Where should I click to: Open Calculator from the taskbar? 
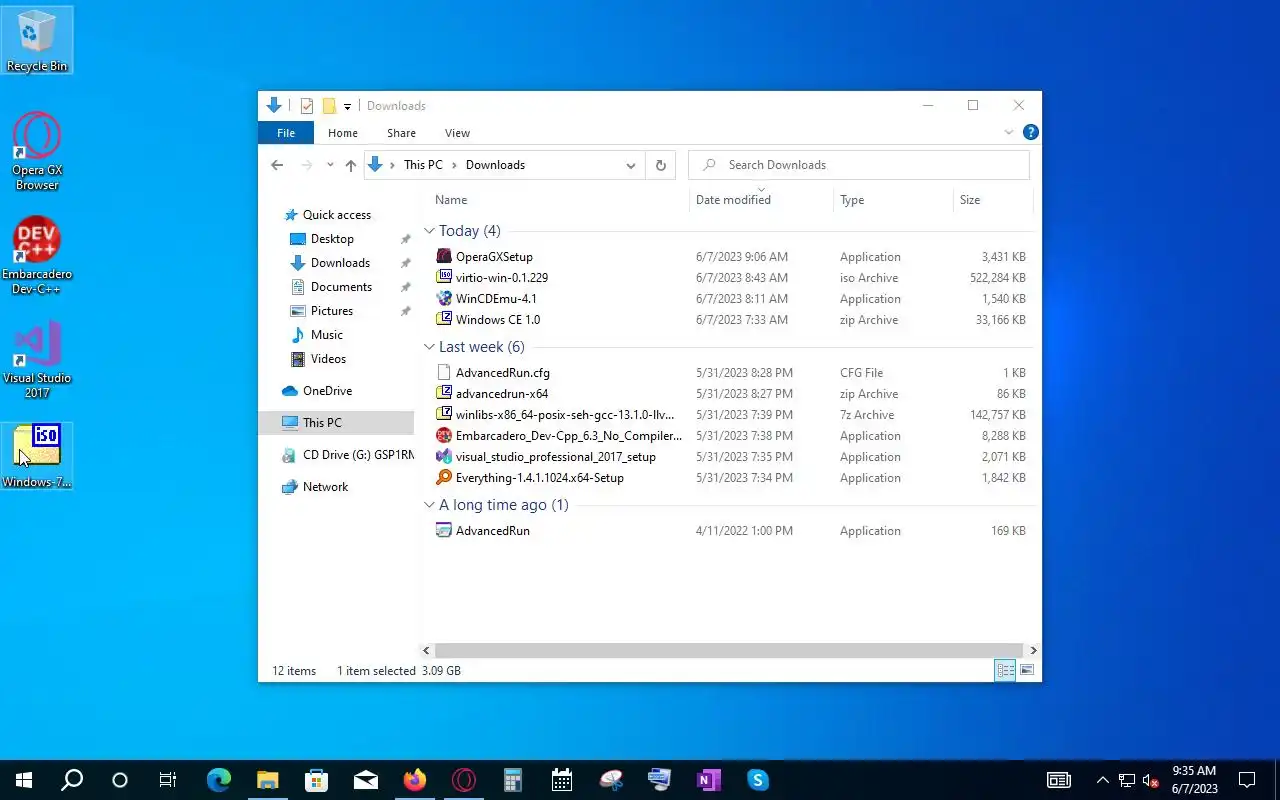[512, 780]
